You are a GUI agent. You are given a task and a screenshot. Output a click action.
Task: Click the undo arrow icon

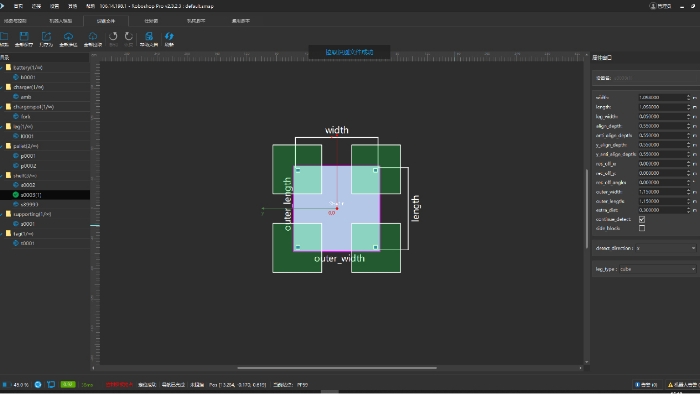point(113,37)
